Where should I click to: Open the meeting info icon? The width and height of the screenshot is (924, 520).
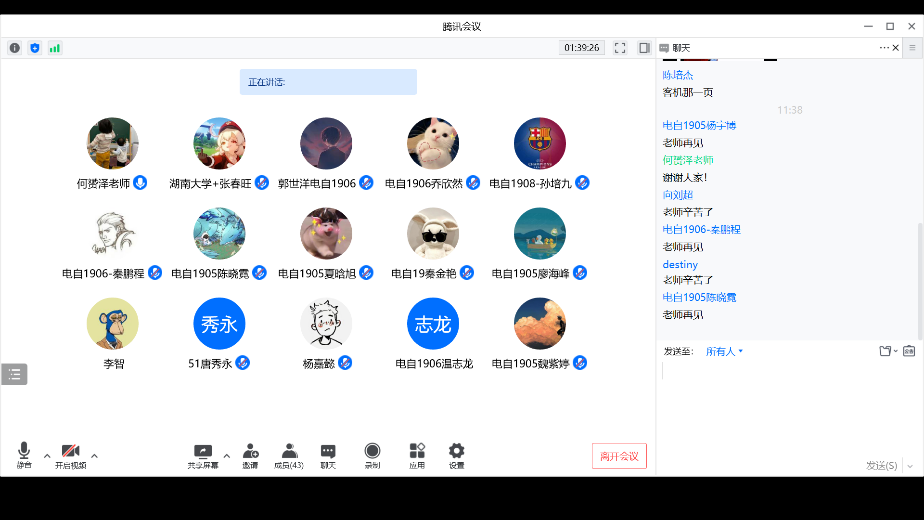pyautogui.click(x=15, y=48)
